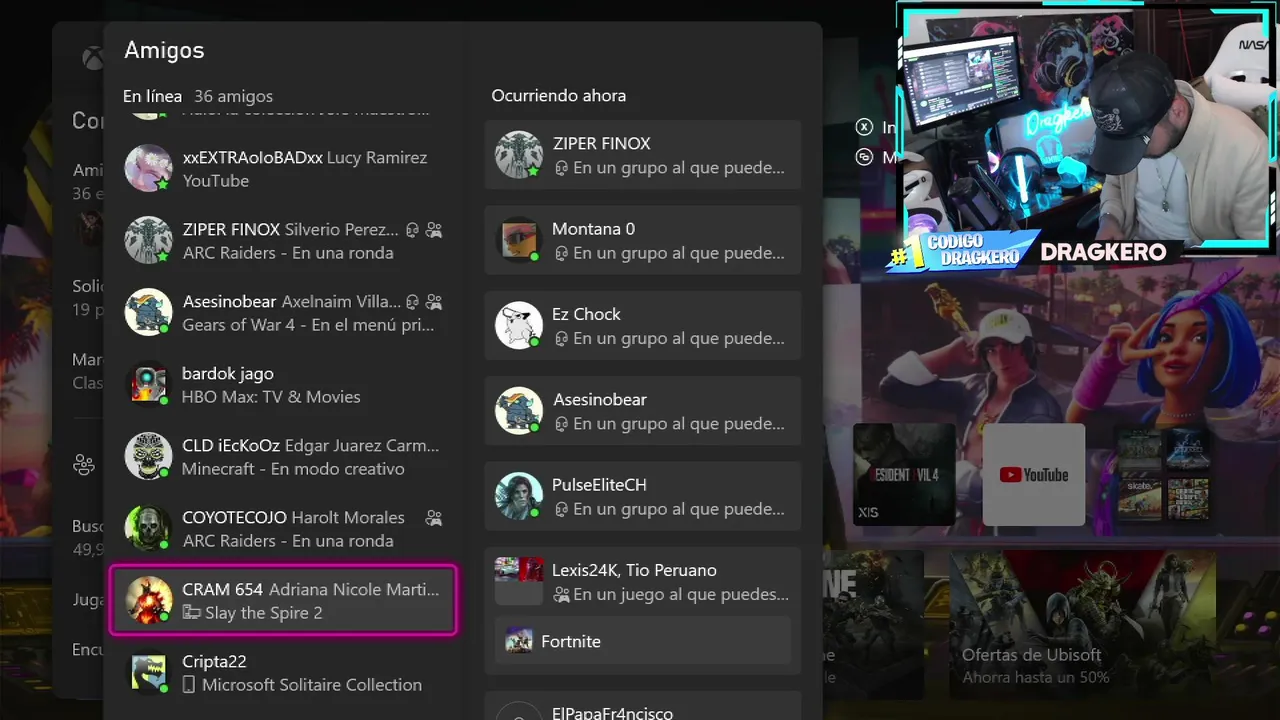This screenshot has height=720, width=1280.
Task: Open xxEXTRAoloBADxx avatar in friends list
Action: click(148, 168)
